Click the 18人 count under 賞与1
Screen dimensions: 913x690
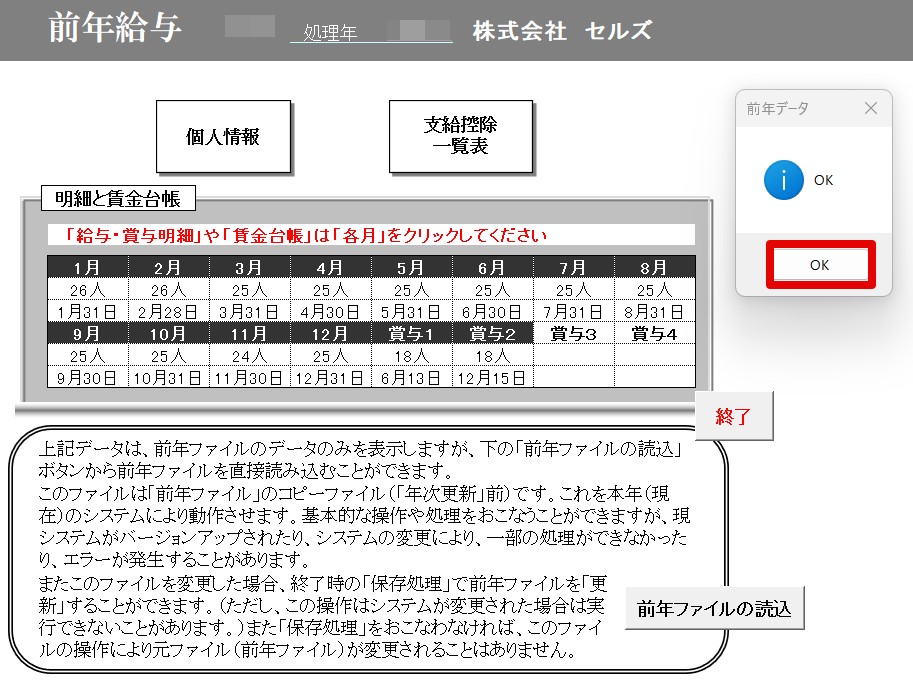coord(412,356)
